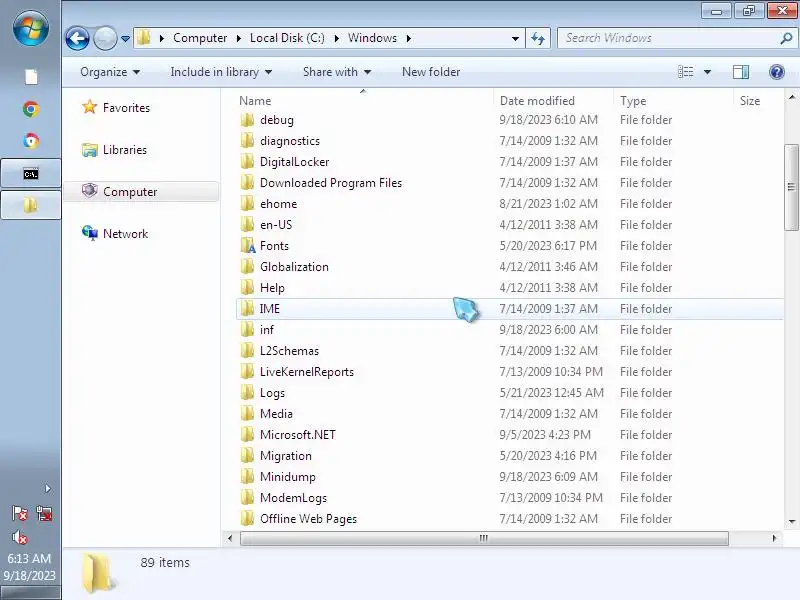Select the Microsoft.NET folder name
Screen dimensions: 800x600
[297, 435]
